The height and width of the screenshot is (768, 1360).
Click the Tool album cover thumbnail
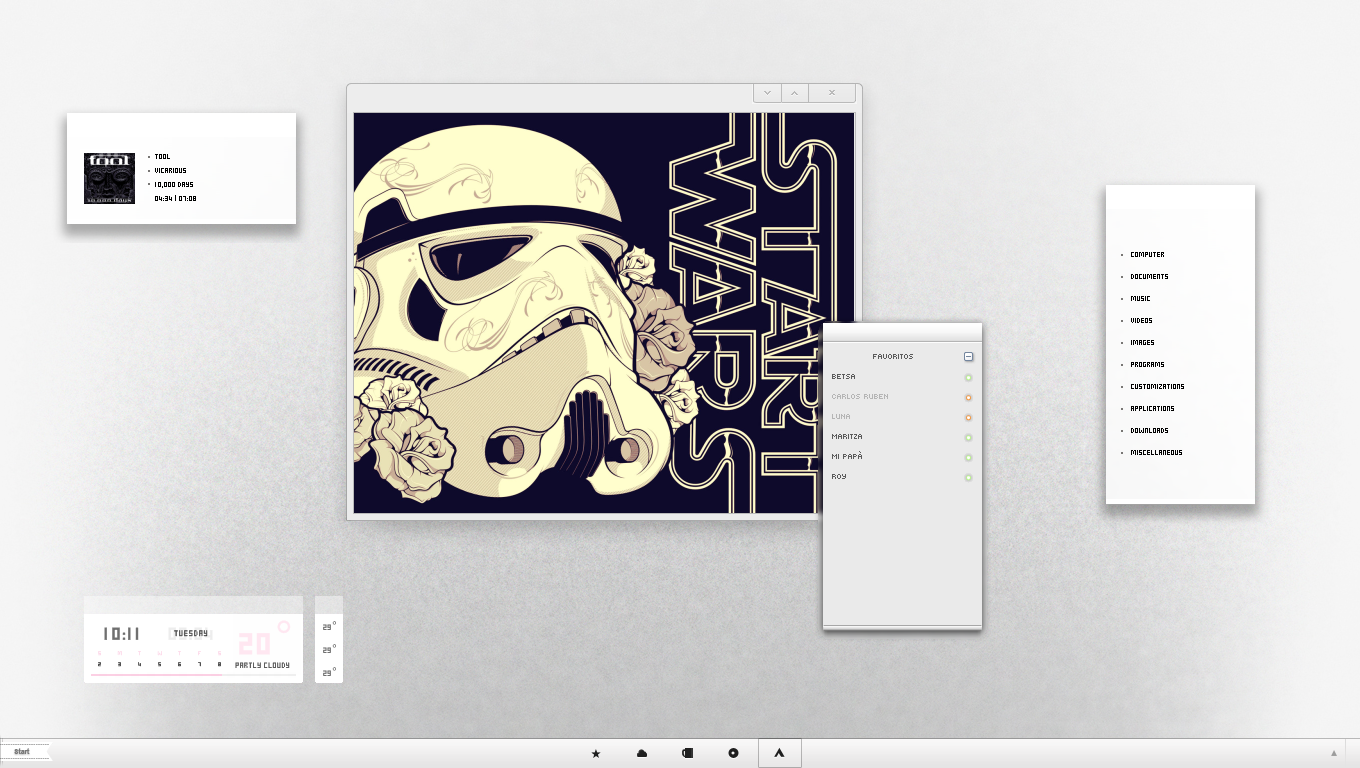click(x=109, y=178)
